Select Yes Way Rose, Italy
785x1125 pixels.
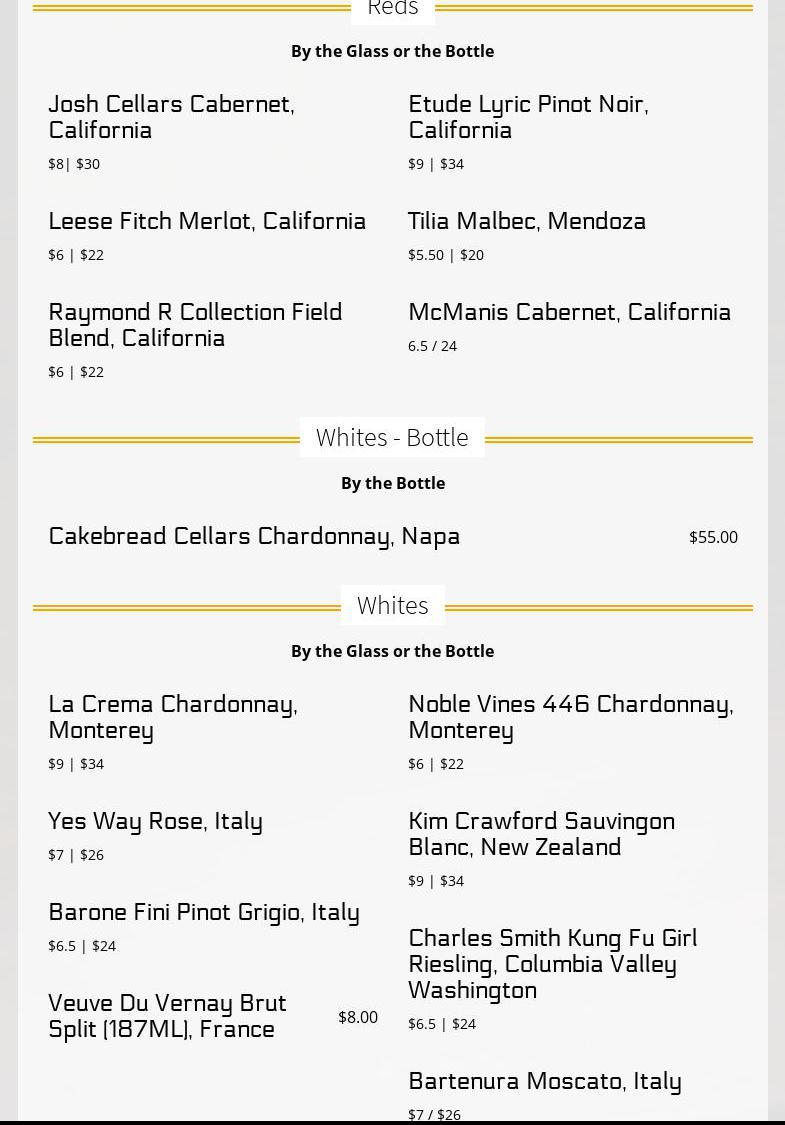click(x=155, y=821)
